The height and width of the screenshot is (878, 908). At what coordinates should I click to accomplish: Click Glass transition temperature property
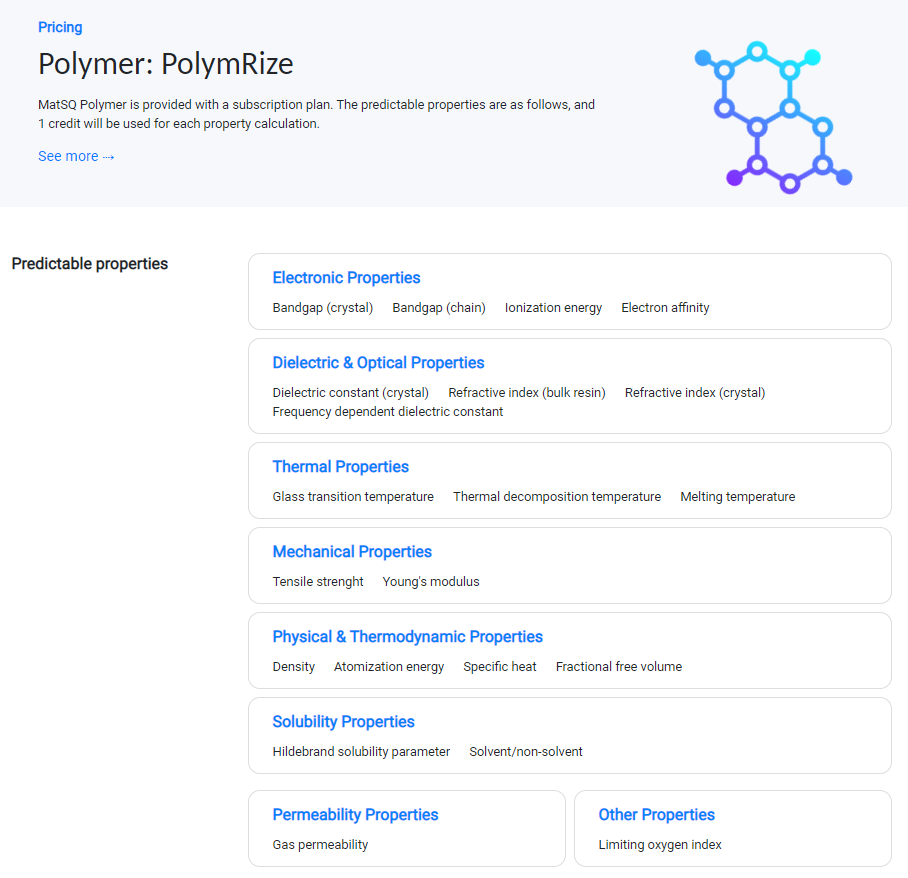pos(353,497)
